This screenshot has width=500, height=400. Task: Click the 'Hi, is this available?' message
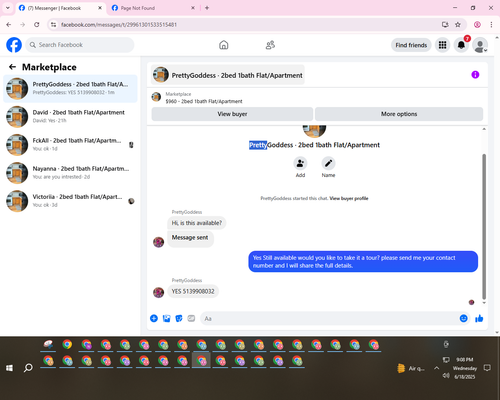[197, 223]
